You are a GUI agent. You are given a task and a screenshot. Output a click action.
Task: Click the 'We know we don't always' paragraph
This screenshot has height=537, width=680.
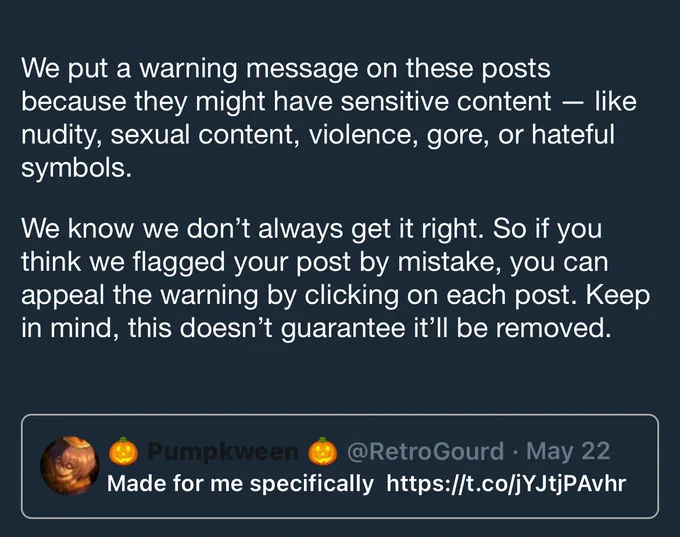tap(336, 278)
